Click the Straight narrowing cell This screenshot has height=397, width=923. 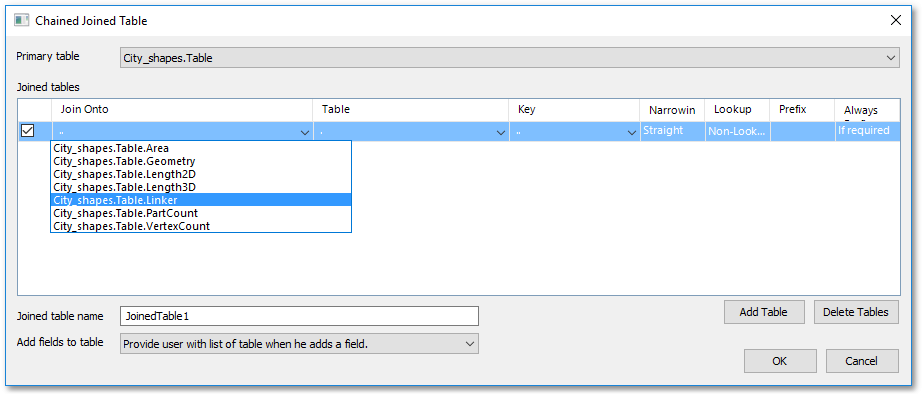coord(672,131)
